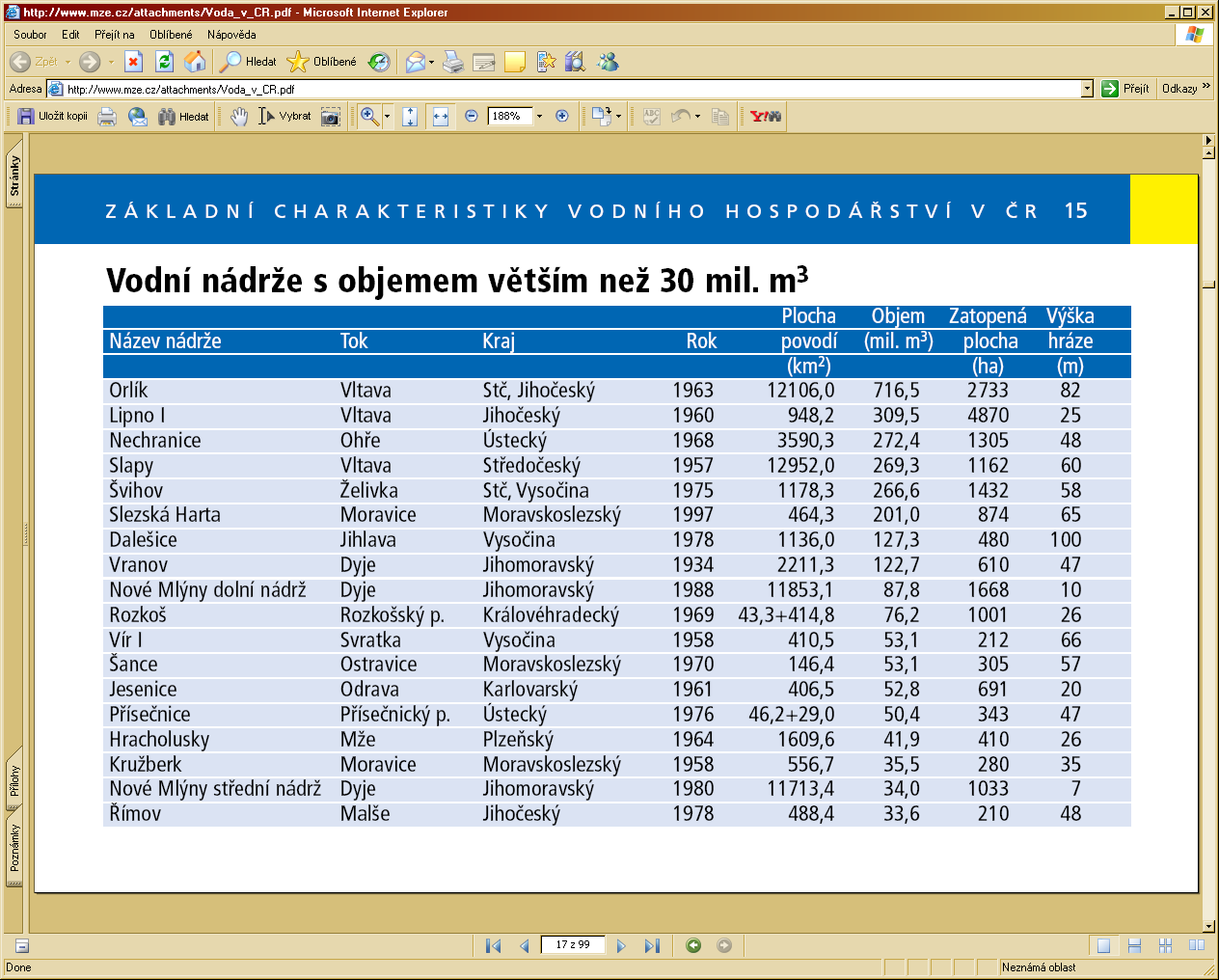Viewport: 1219px width, 980px height.
Task: Set the view to fit page width
Action: [441, 117]
